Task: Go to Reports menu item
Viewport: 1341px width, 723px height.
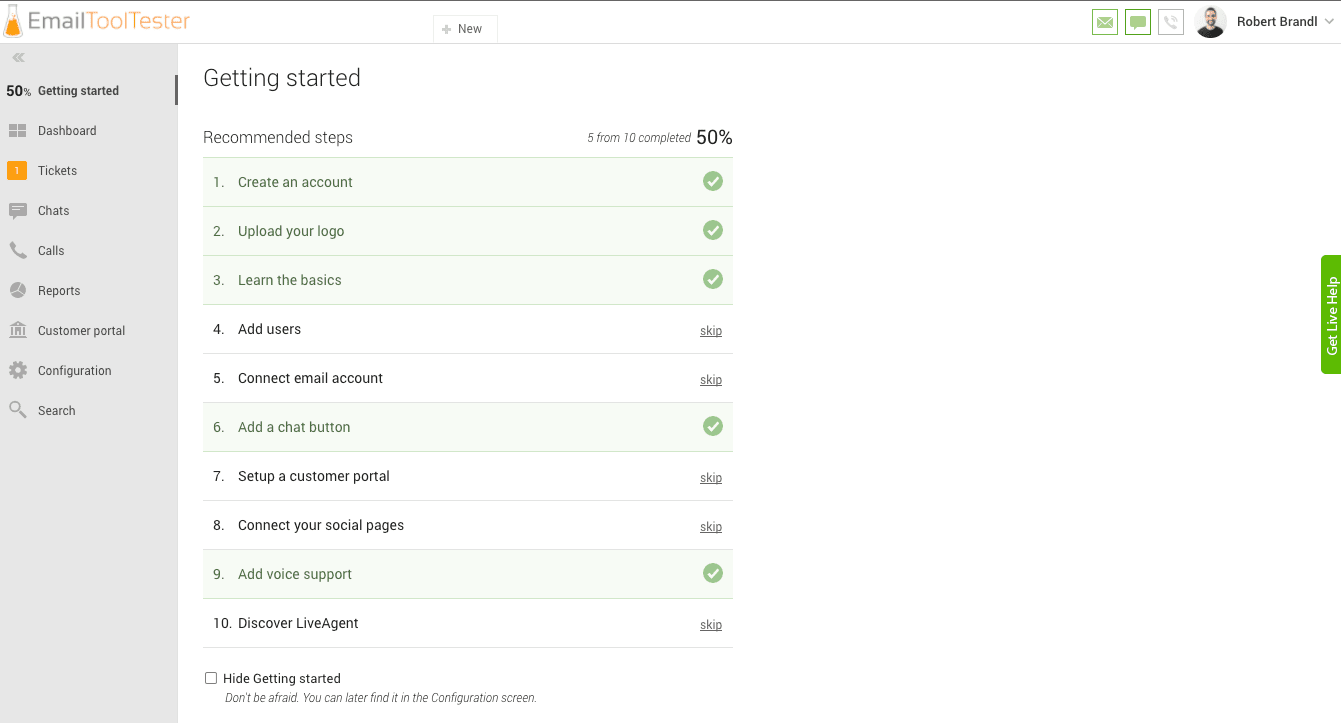Action: tap(59, 291)
